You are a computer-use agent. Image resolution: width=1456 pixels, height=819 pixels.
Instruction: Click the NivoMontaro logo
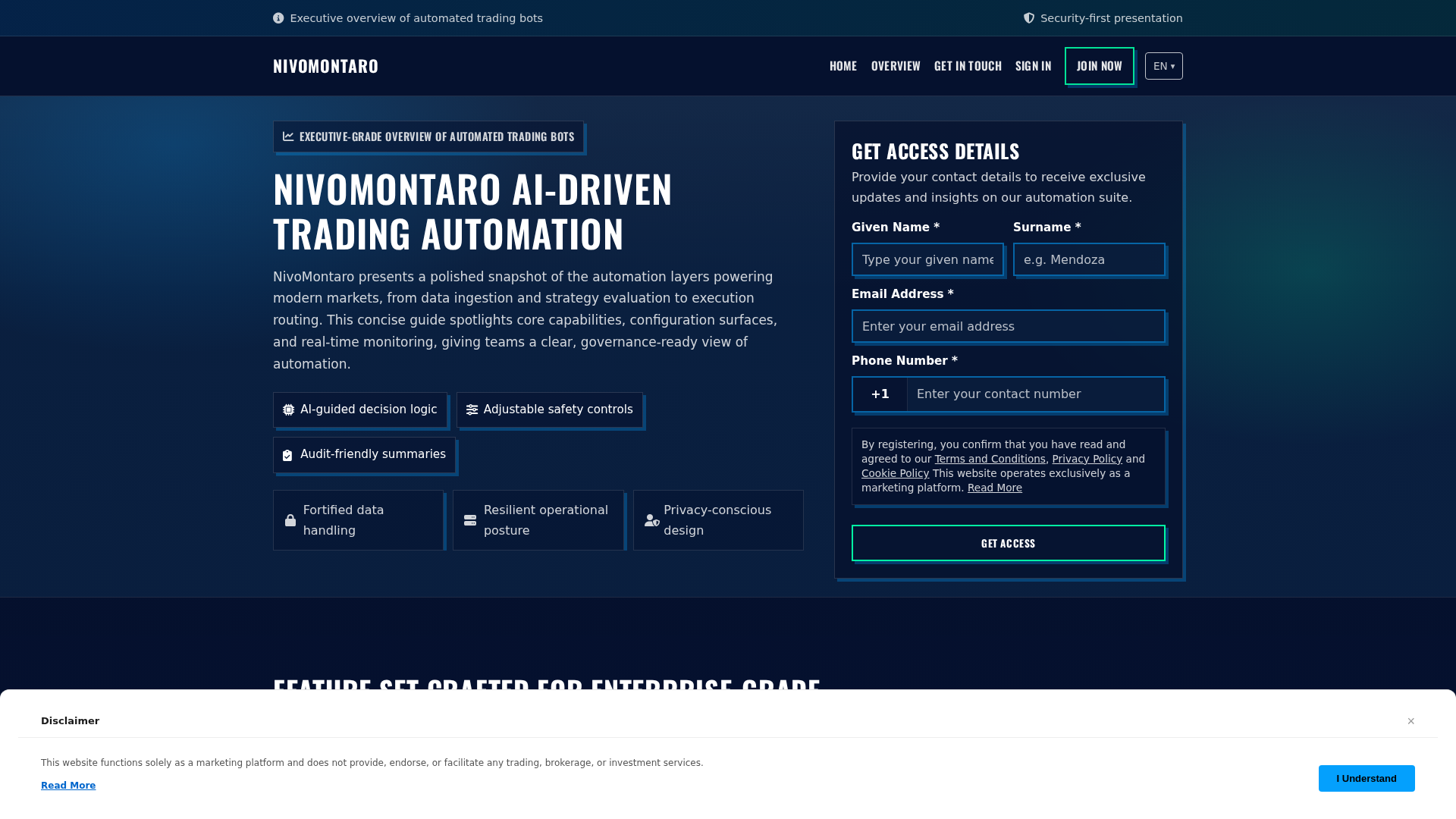325,66
